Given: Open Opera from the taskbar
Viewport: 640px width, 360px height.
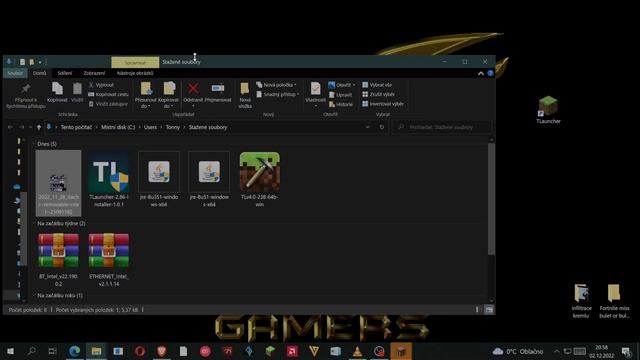Looking at the screenshot, I should tap(140, 351).
